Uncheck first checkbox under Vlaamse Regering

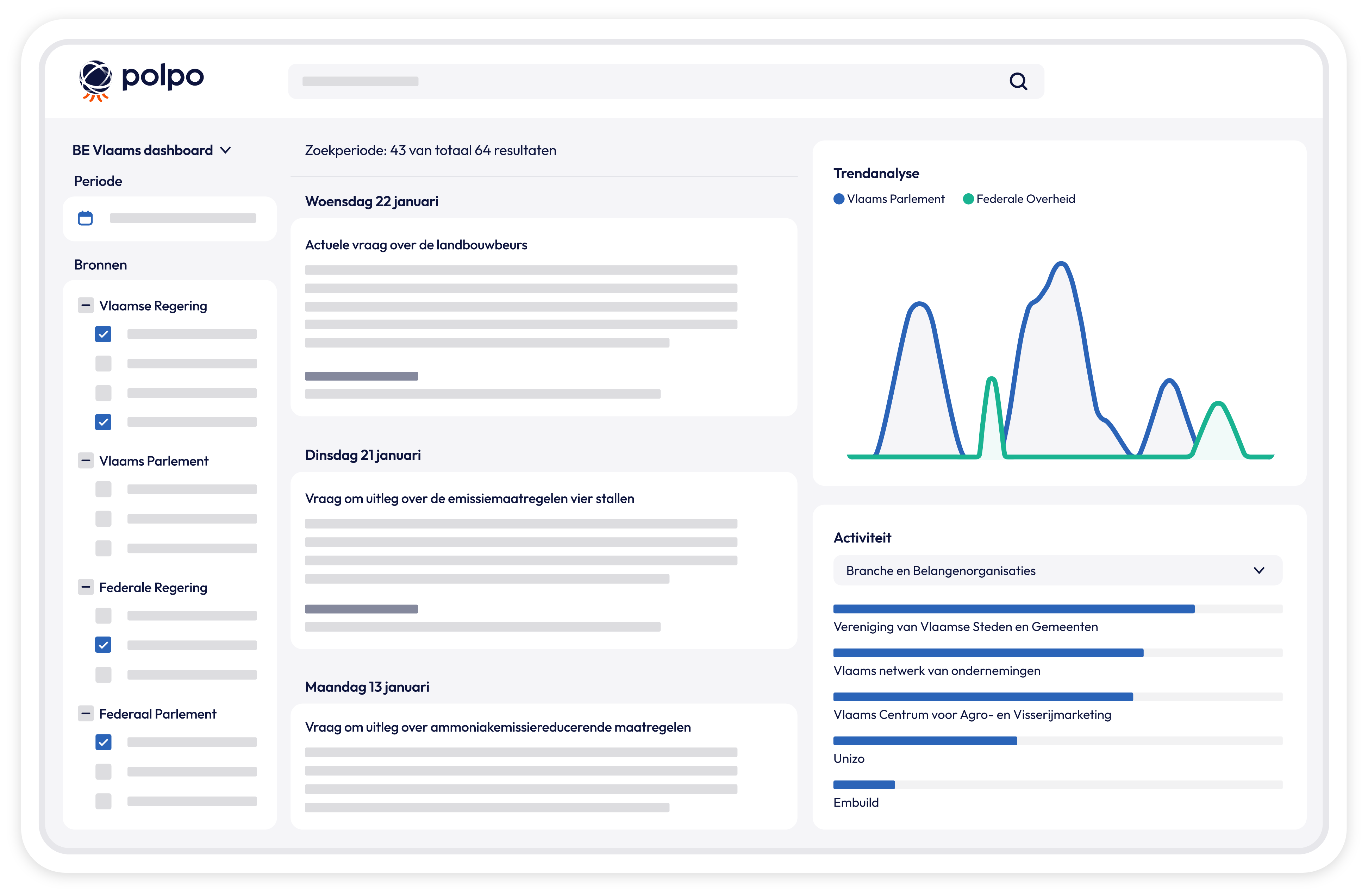tap(104, 334)
